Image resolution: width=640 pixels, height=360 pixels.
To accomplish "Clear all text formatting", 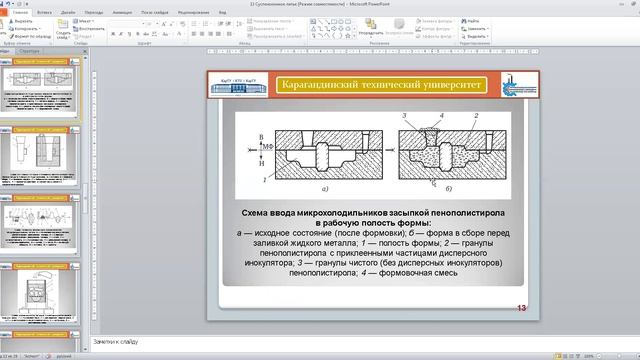I will (x=182, y=24).
